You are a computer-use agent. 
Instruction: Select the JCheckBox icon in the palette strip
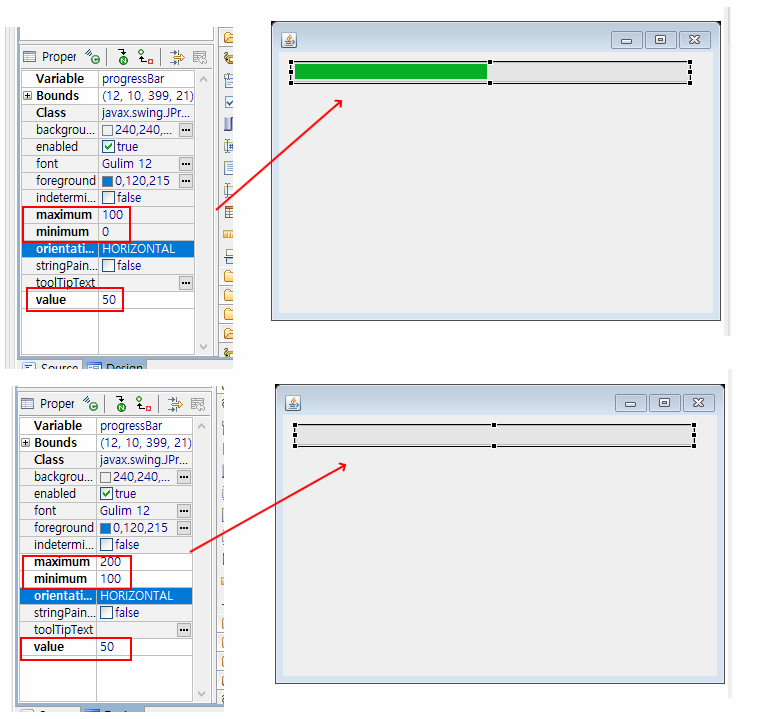tap(229, 102)
